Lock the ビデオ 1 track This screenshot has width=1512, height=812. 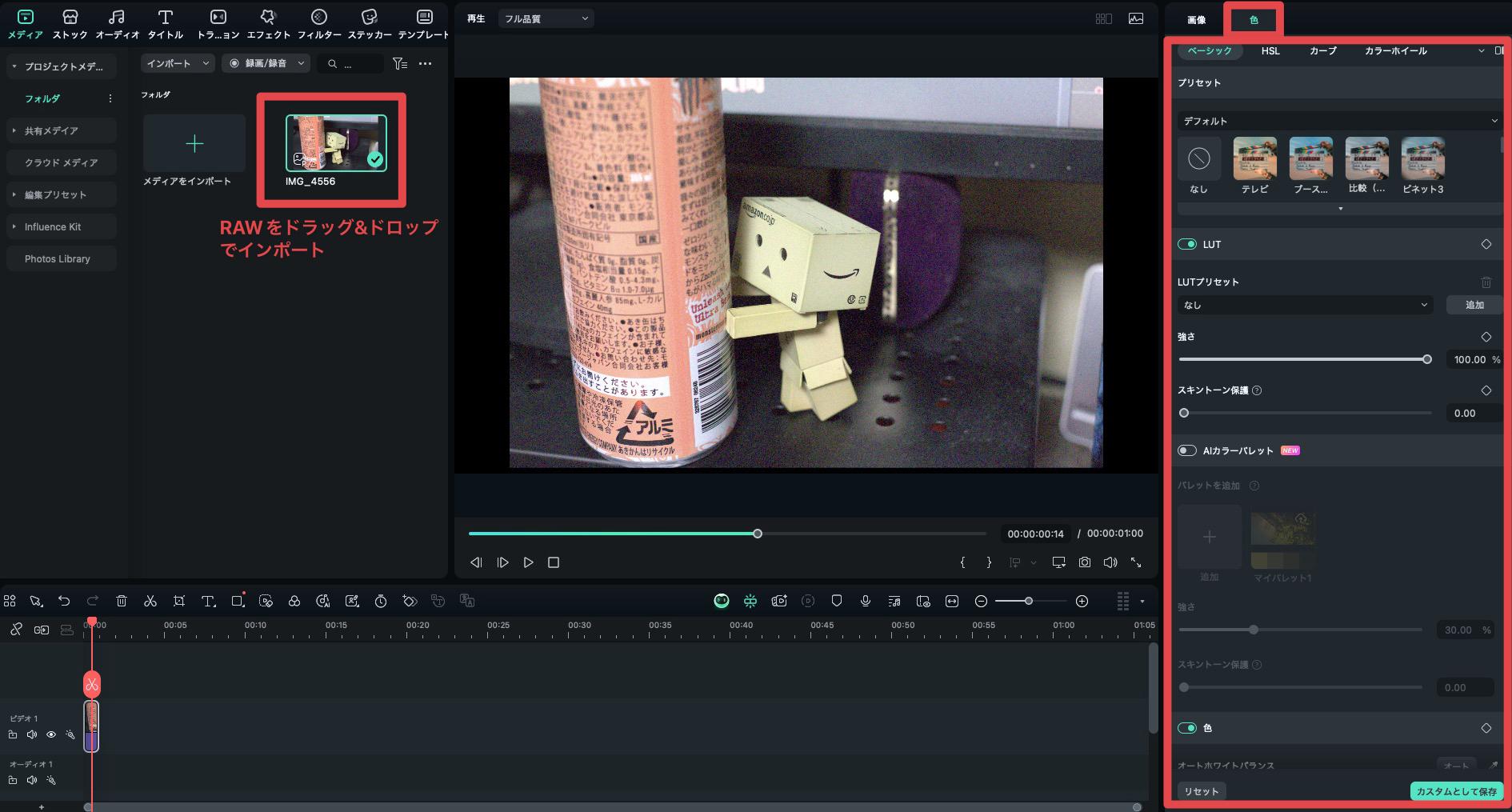tap(13, 734)
